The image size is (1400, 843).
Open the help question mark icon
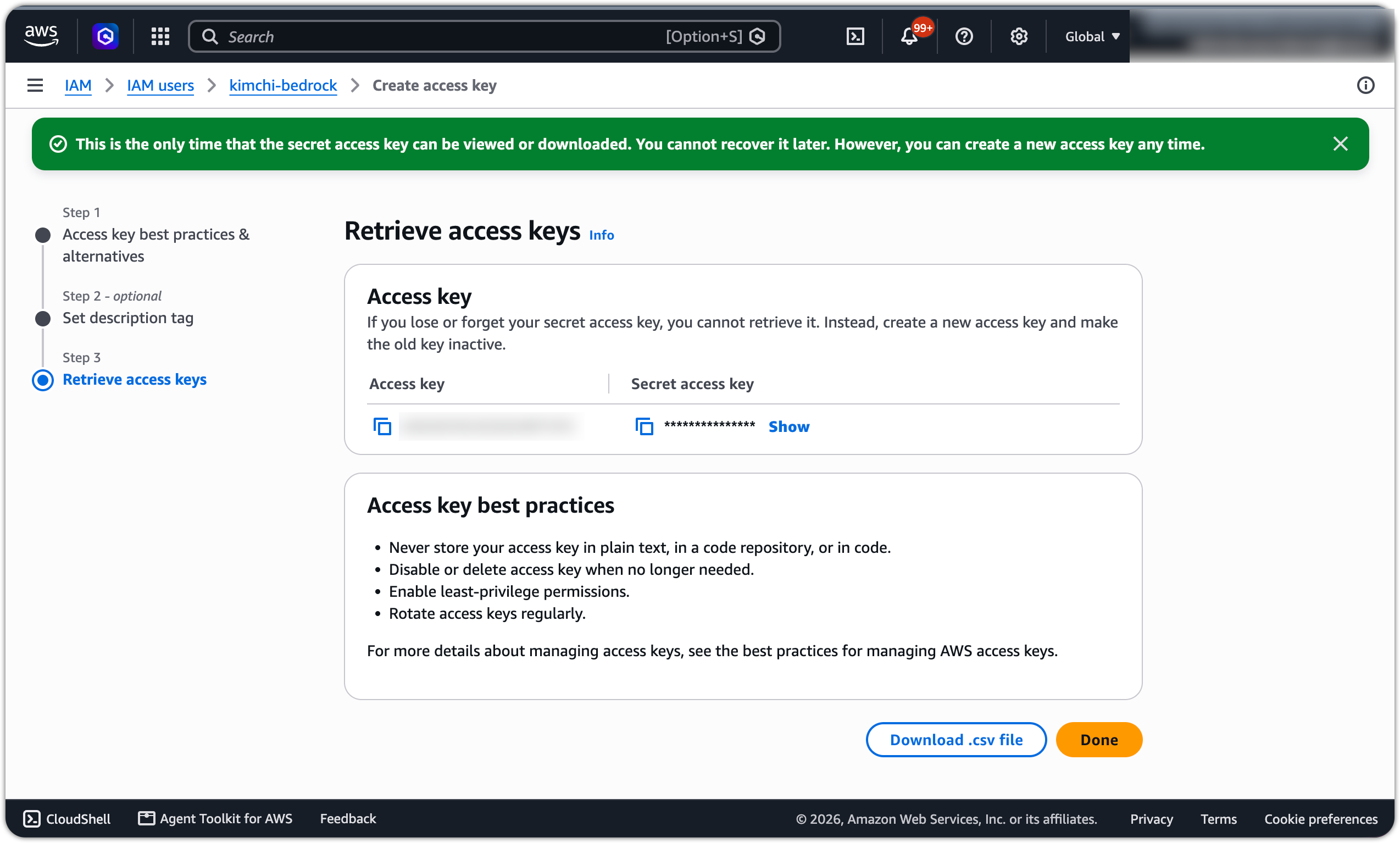point(964,36)
